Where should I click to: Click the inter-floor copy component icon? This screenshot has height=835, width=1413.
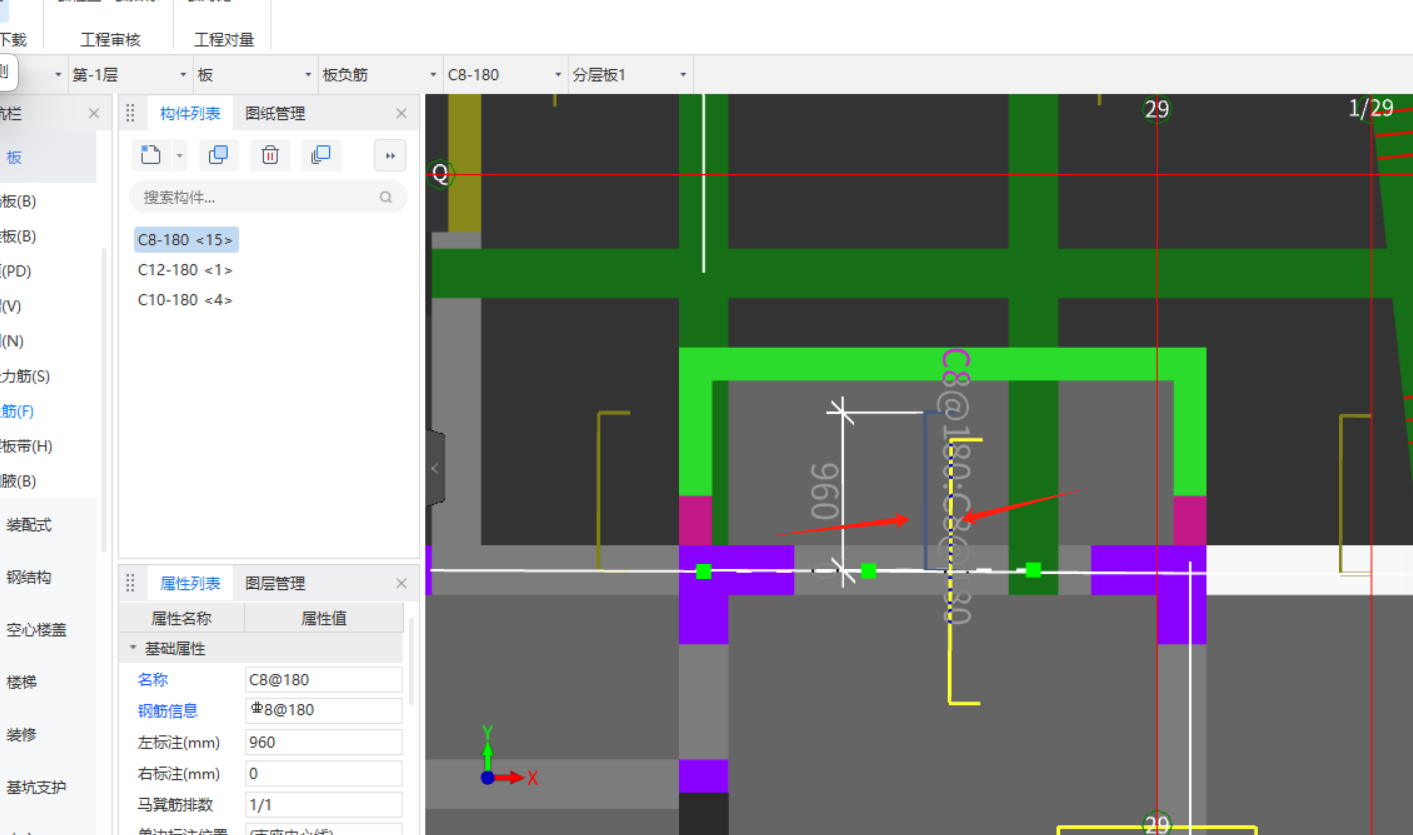tap(321, 155)
